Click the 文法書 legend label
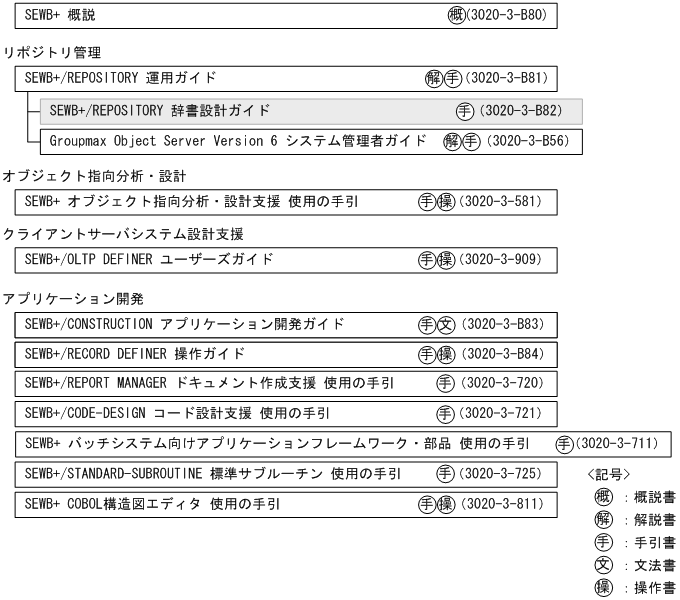Screen dimensions: 680x600 [x=655, y=565]
